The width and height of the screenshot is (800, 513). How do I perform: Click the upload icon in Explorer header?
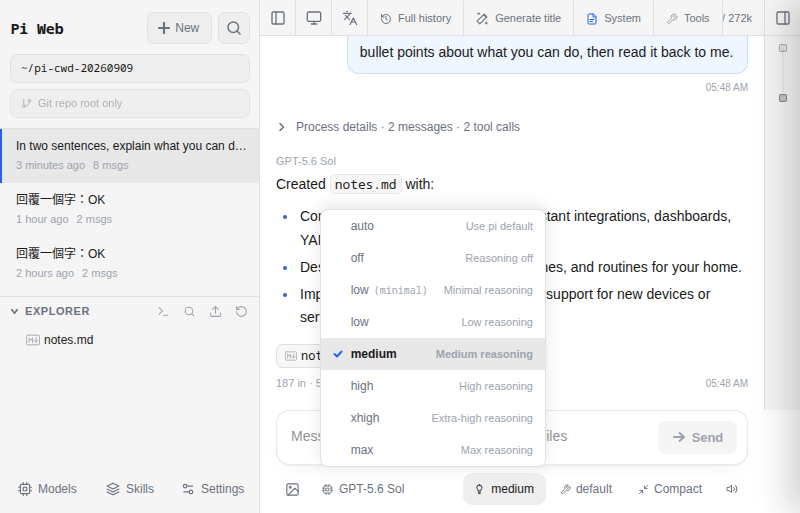215,311
